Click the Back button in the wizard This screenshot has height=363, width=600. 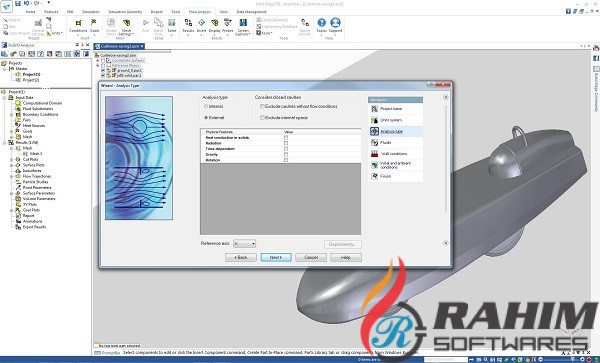241,257
